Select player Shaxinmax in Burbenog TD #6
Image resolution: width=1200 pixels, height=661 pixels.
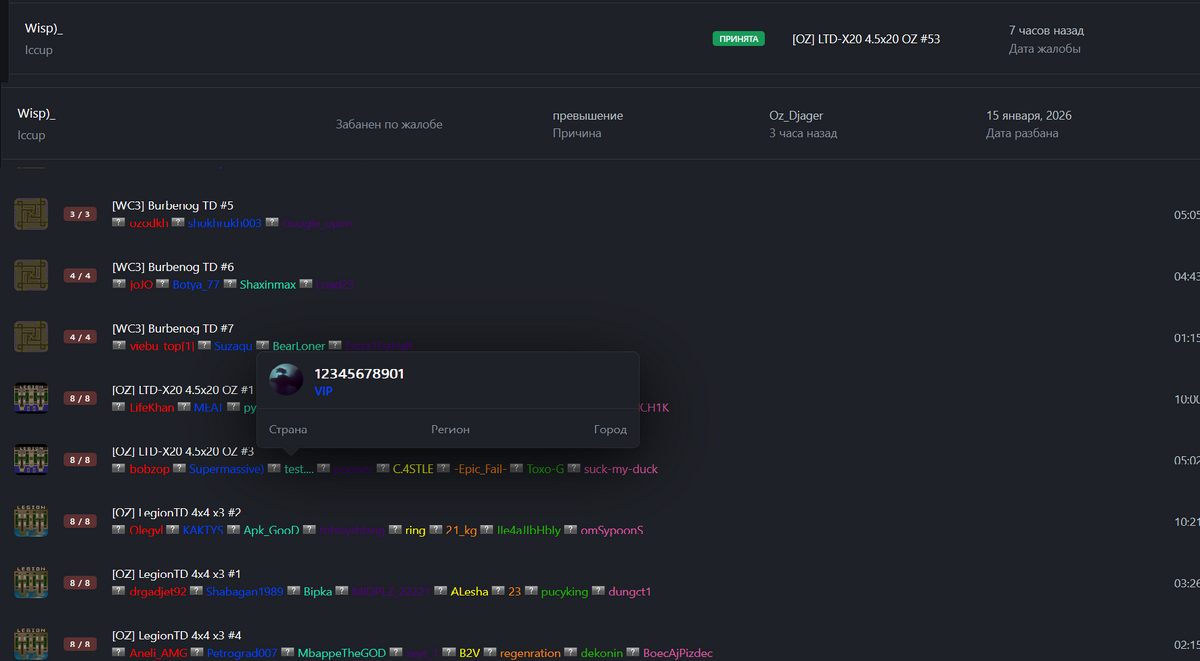point(267,285)
